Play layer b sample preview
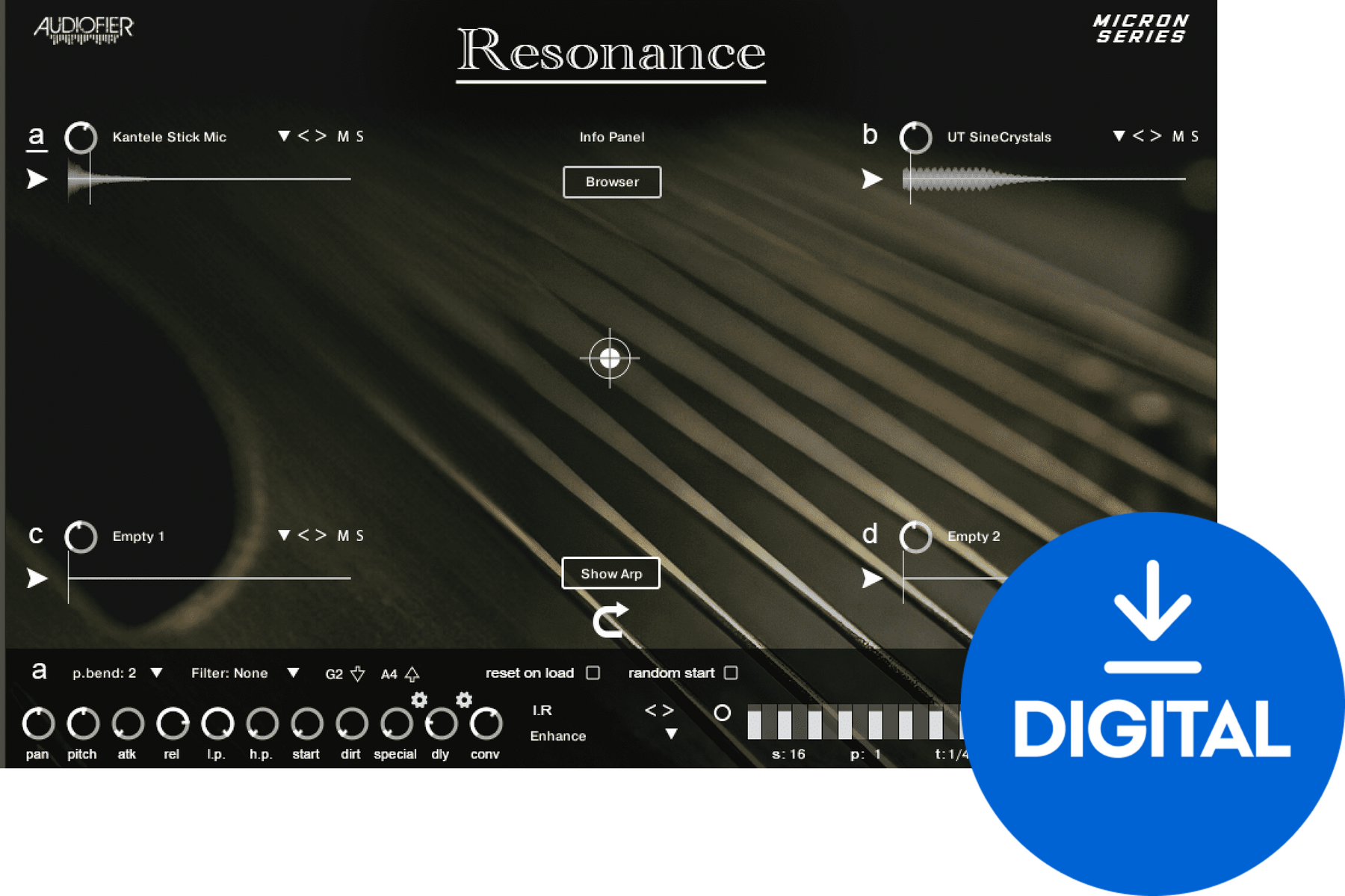 [x=872, y=179]
